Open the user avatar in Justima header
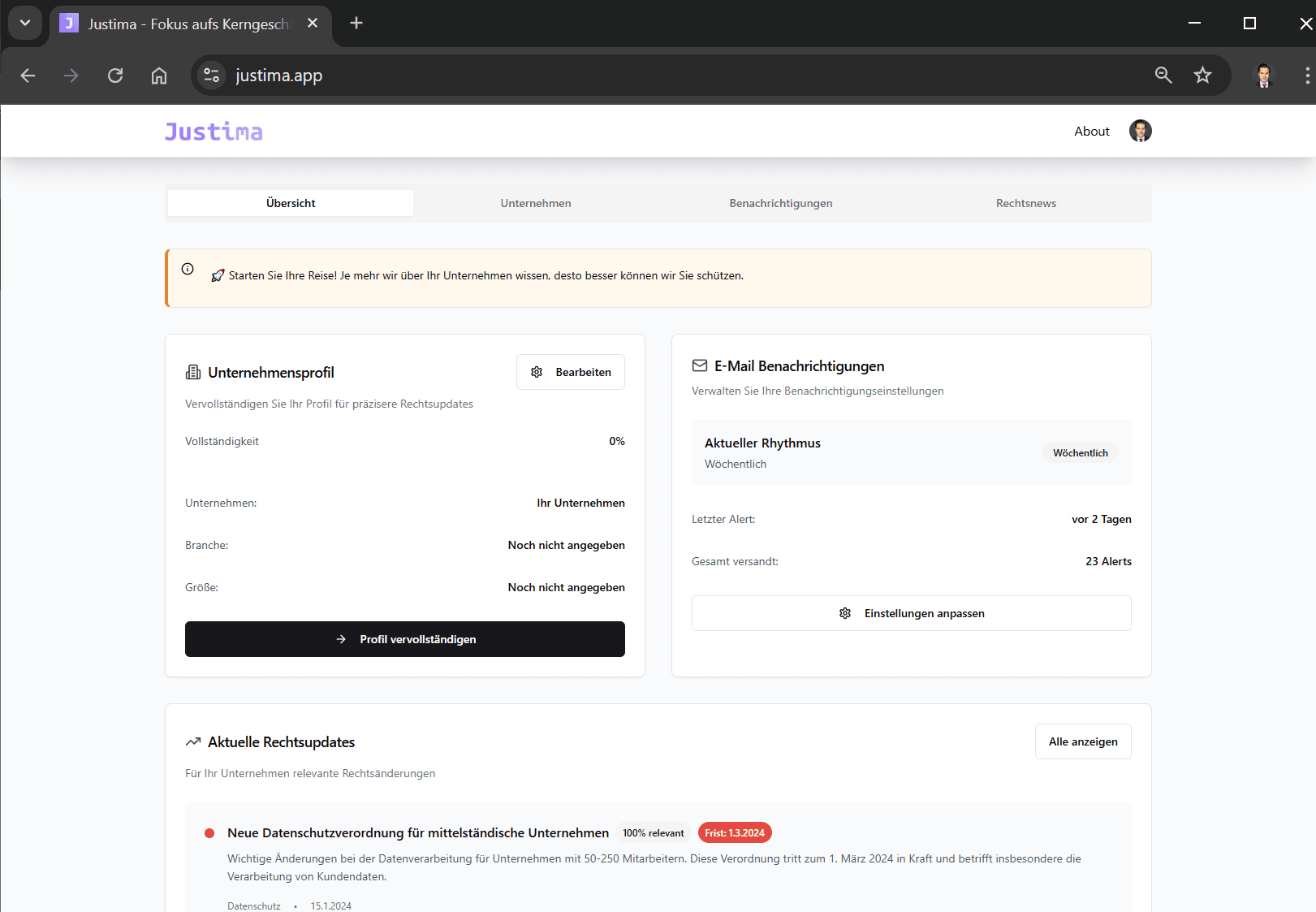 [1140, 131]
